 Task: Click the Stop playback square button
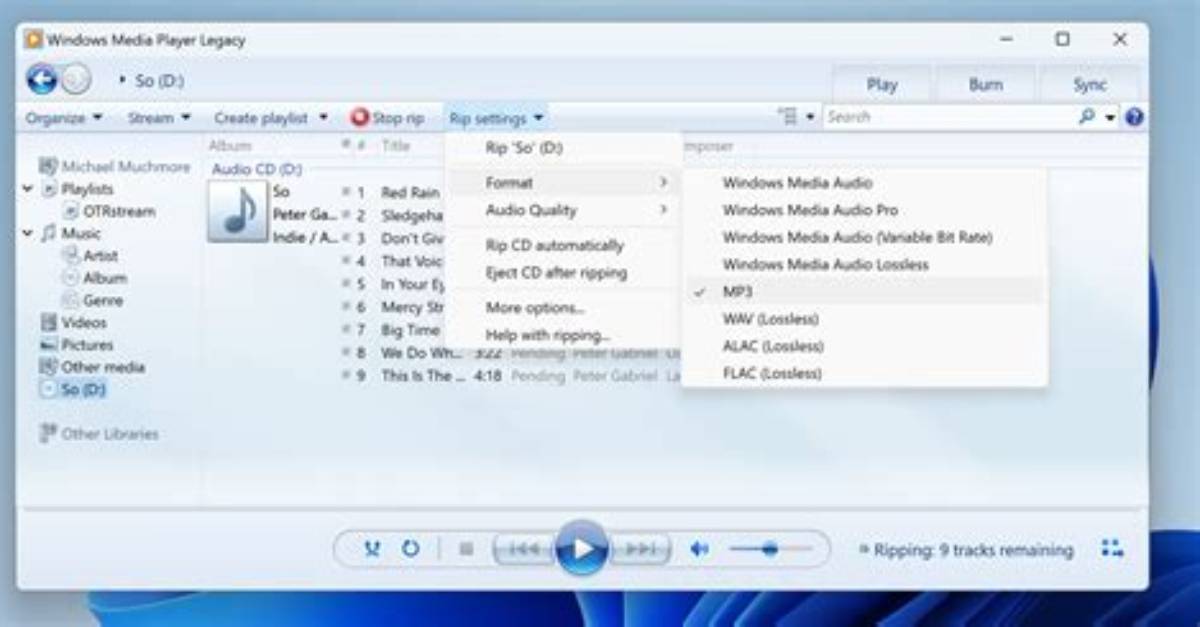466,549
